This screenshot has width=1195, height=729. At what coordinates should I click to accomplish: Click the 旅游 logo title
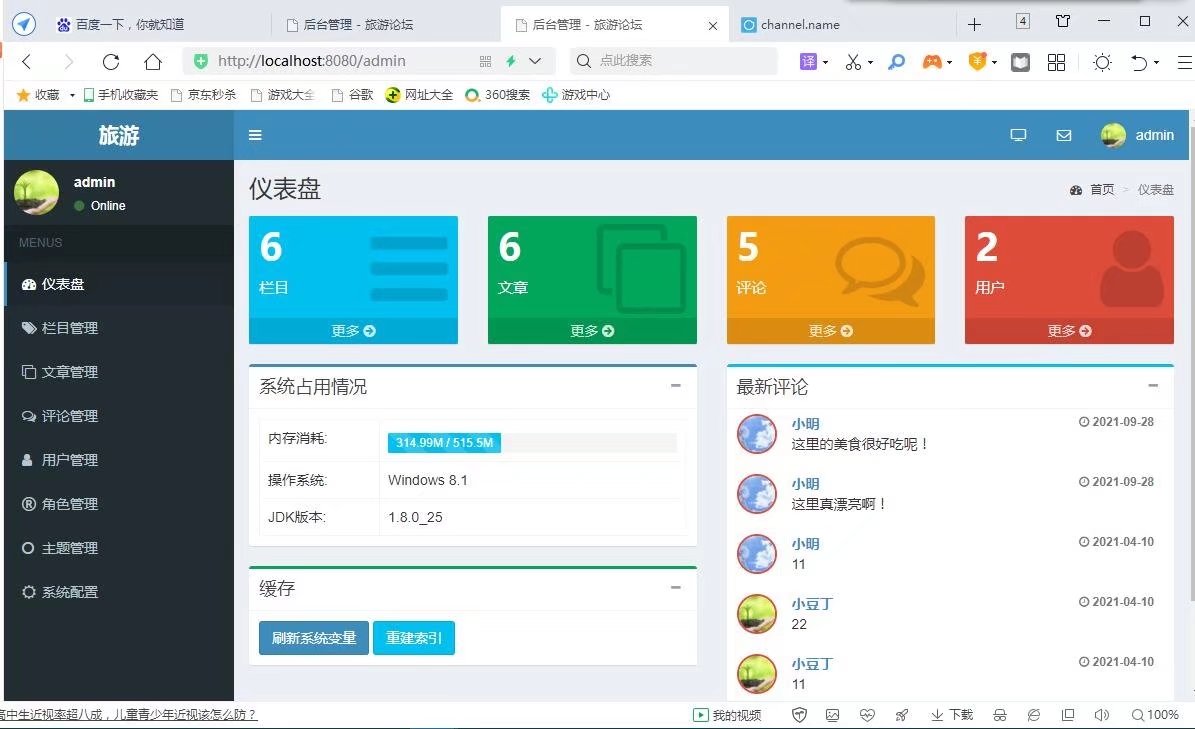(119, 135)
